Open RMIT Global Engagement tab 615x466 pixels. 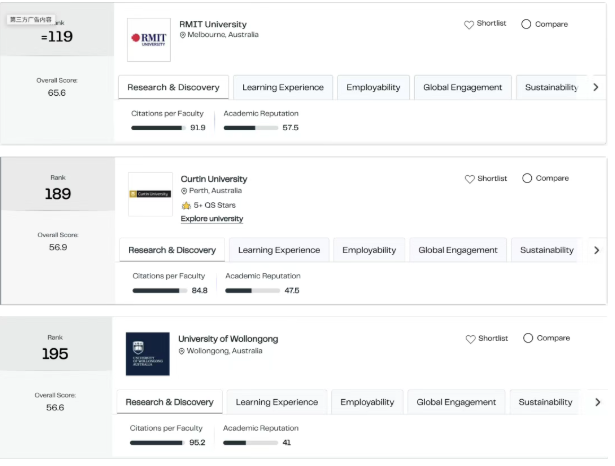463,87
